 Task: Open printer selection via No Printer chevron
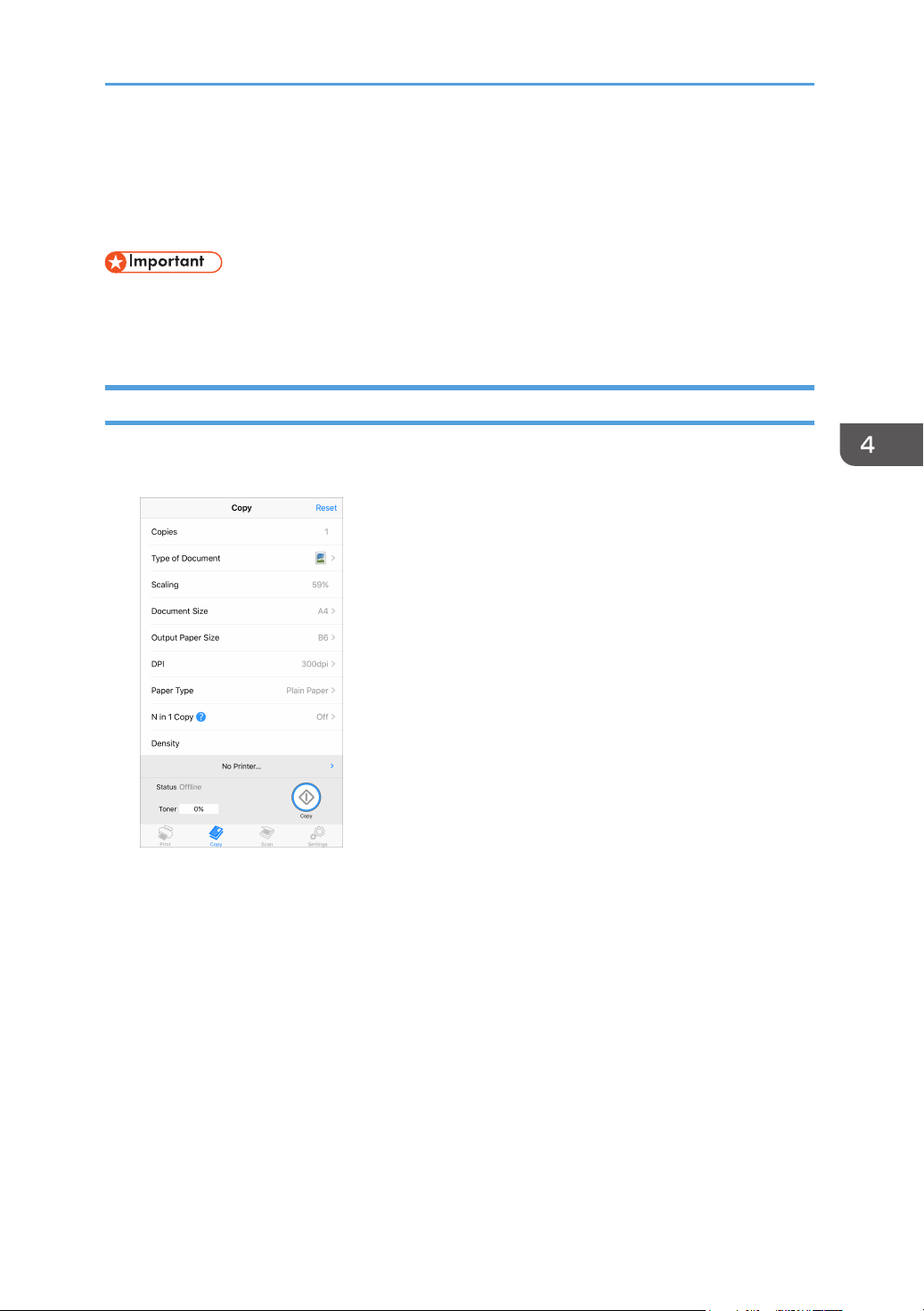pyautogui.click(x=332, y=766)
